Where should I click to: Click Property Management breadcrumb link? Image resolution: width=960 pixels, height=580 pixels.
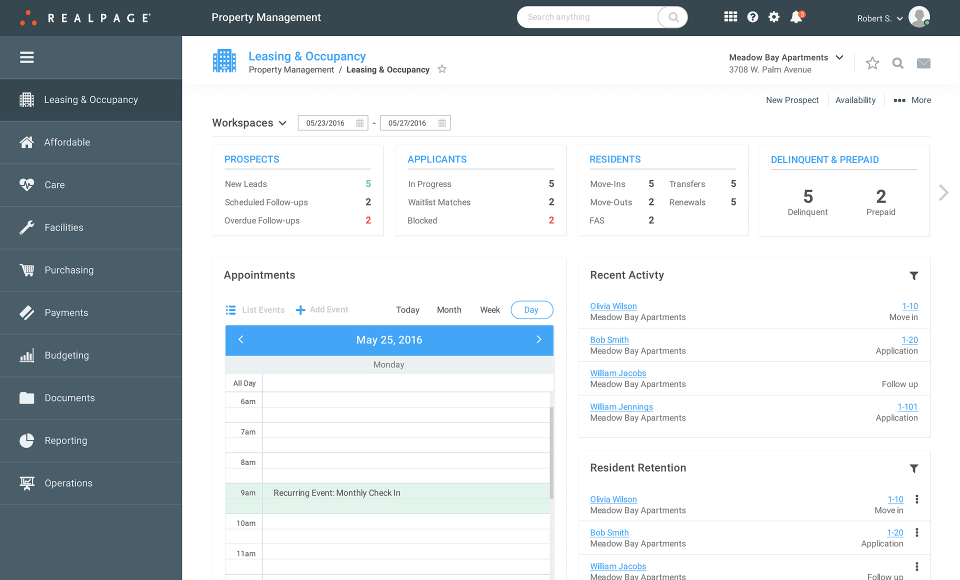tap(291, 70)
